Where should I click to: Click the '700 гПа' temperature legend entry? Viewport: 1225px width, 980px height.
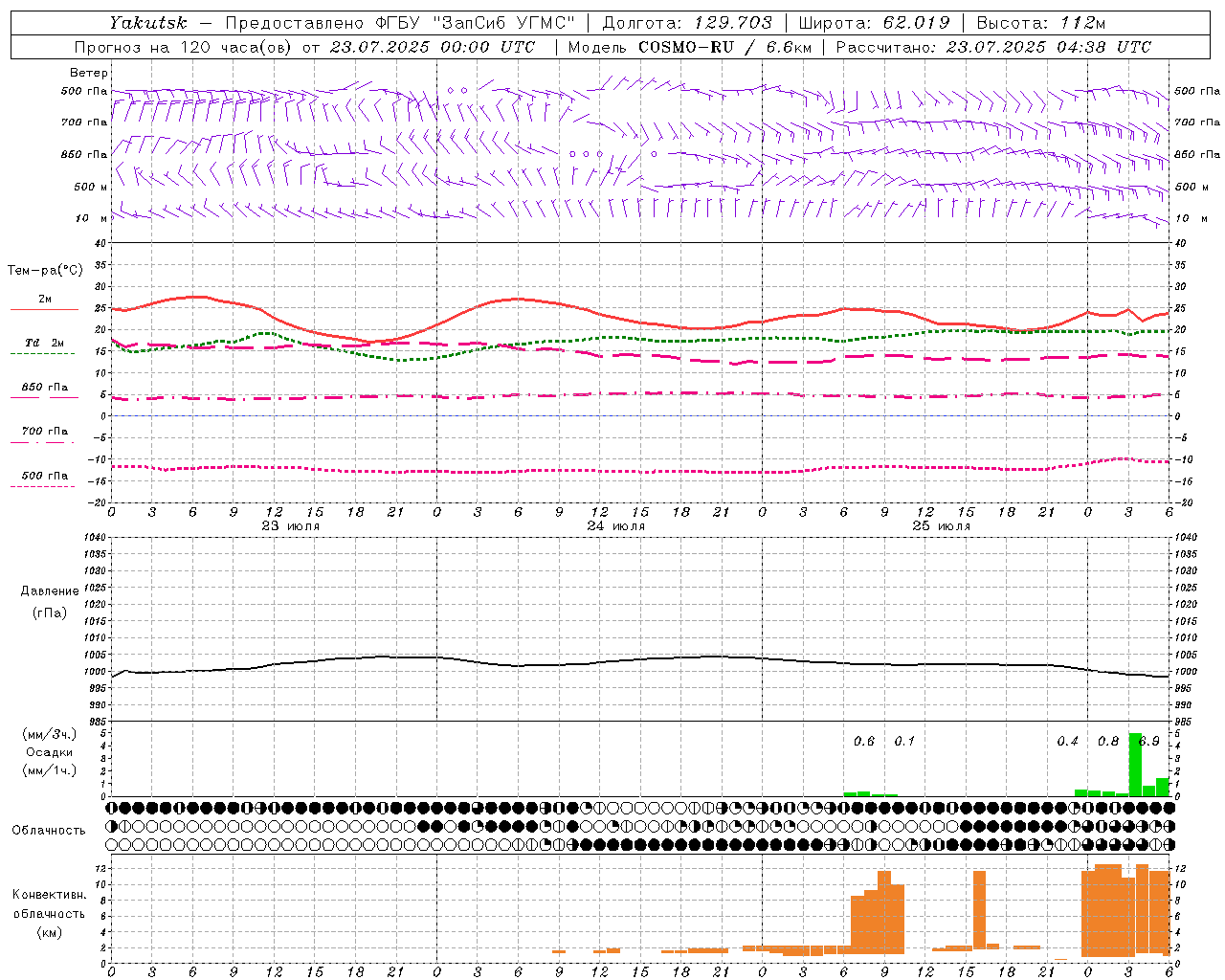[45, 432]
